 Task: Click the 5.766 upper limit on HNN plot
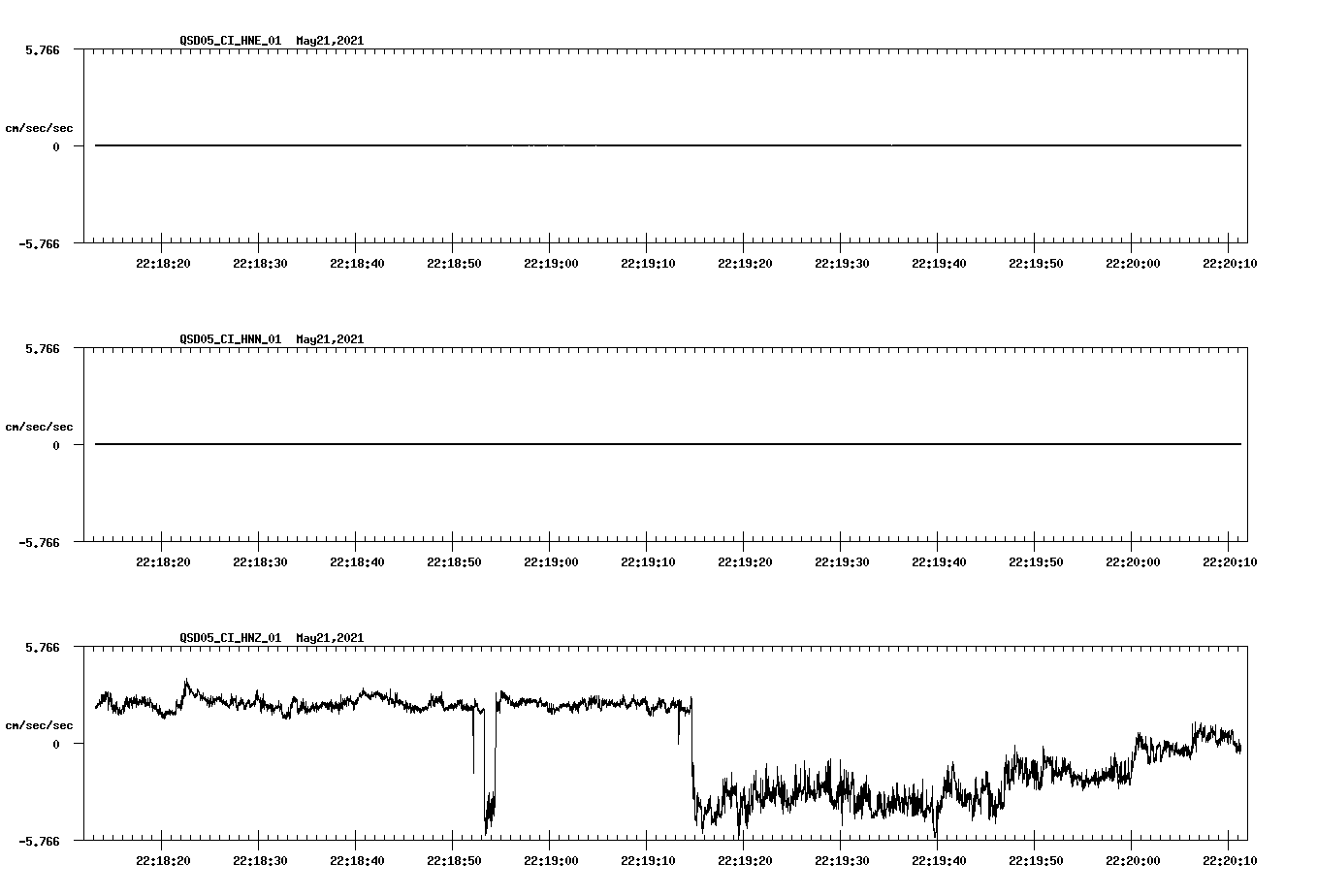click(x=43, y=348)
